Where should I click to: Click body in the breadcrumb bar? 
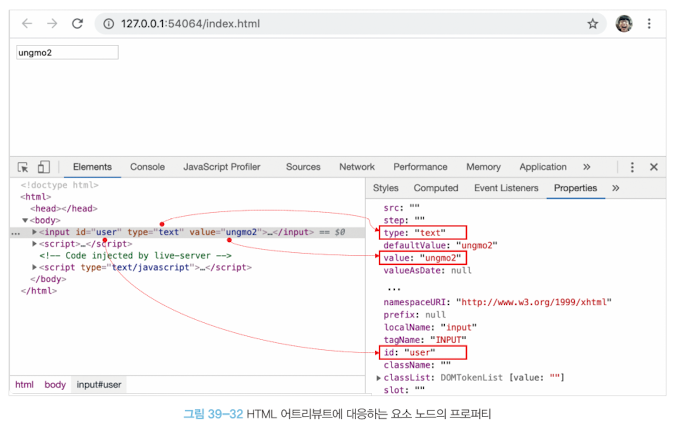coord(55,385)
